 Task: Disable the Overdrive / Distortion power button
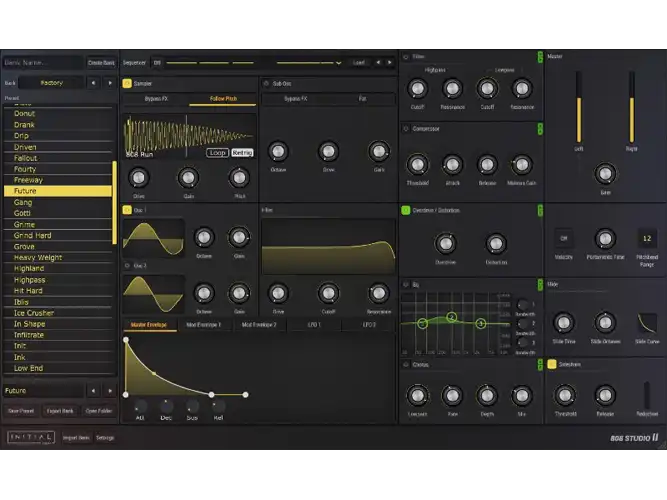406,210
